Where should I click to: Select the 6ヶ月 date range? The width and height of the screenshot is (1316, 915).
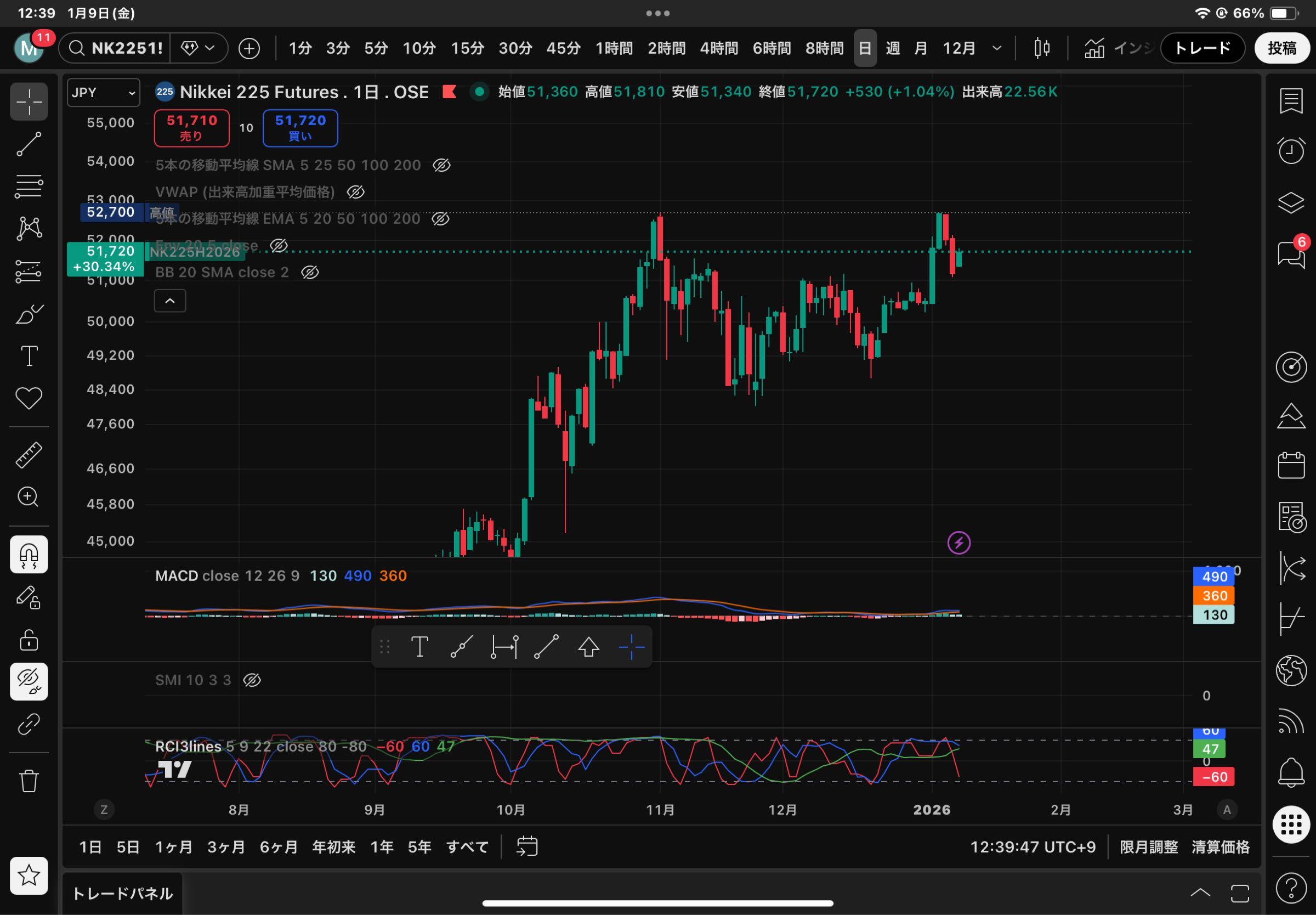[x=279, y=847]
